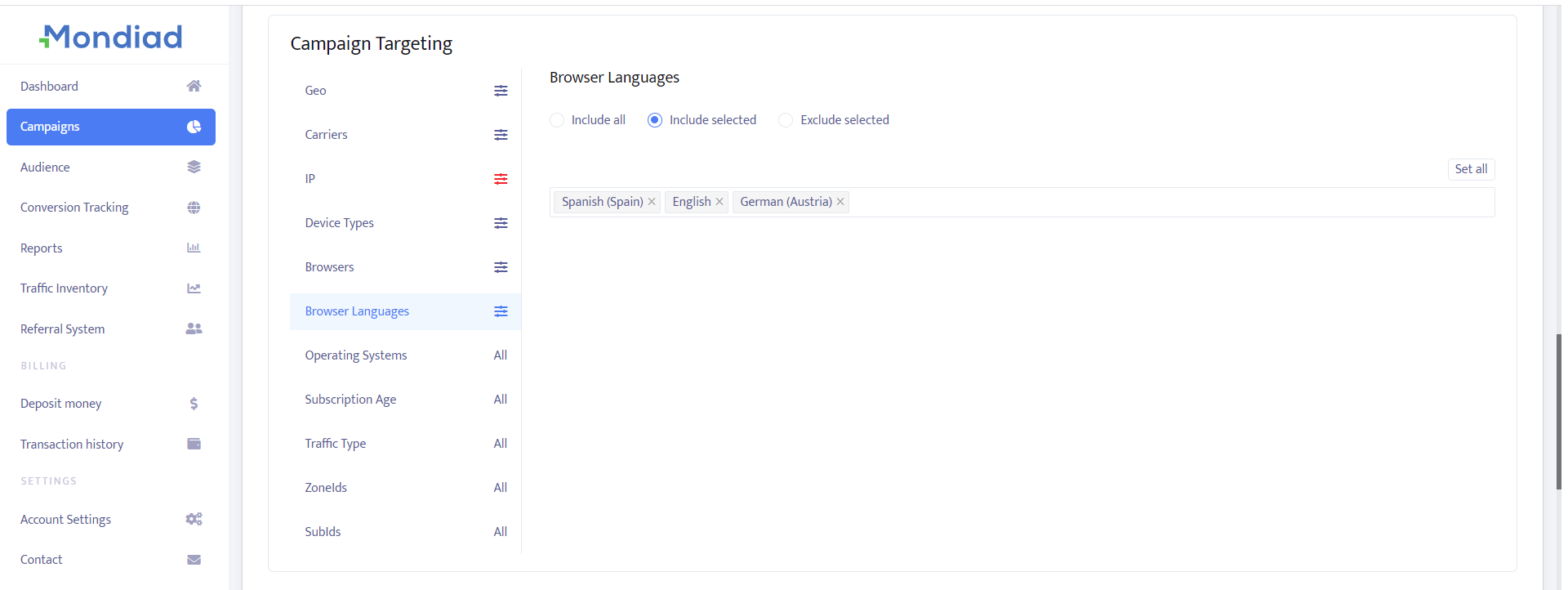Select the Include selected radio option
This screenshot has width=1568, height=590.
tap(655, 120)
